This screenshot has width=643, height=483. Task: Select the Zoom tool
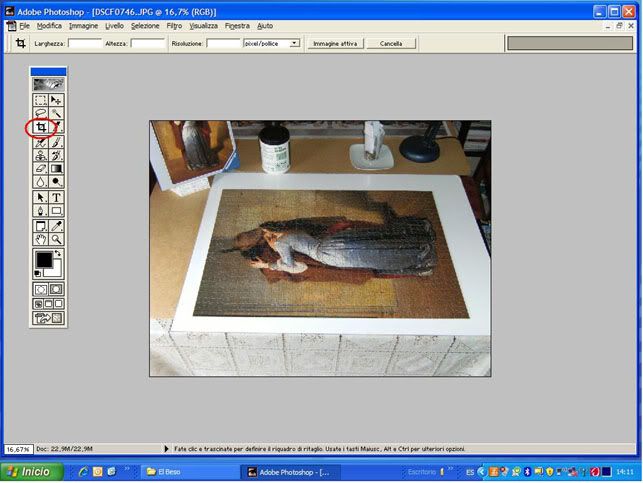pyautogui.click(x=56, y=239)
